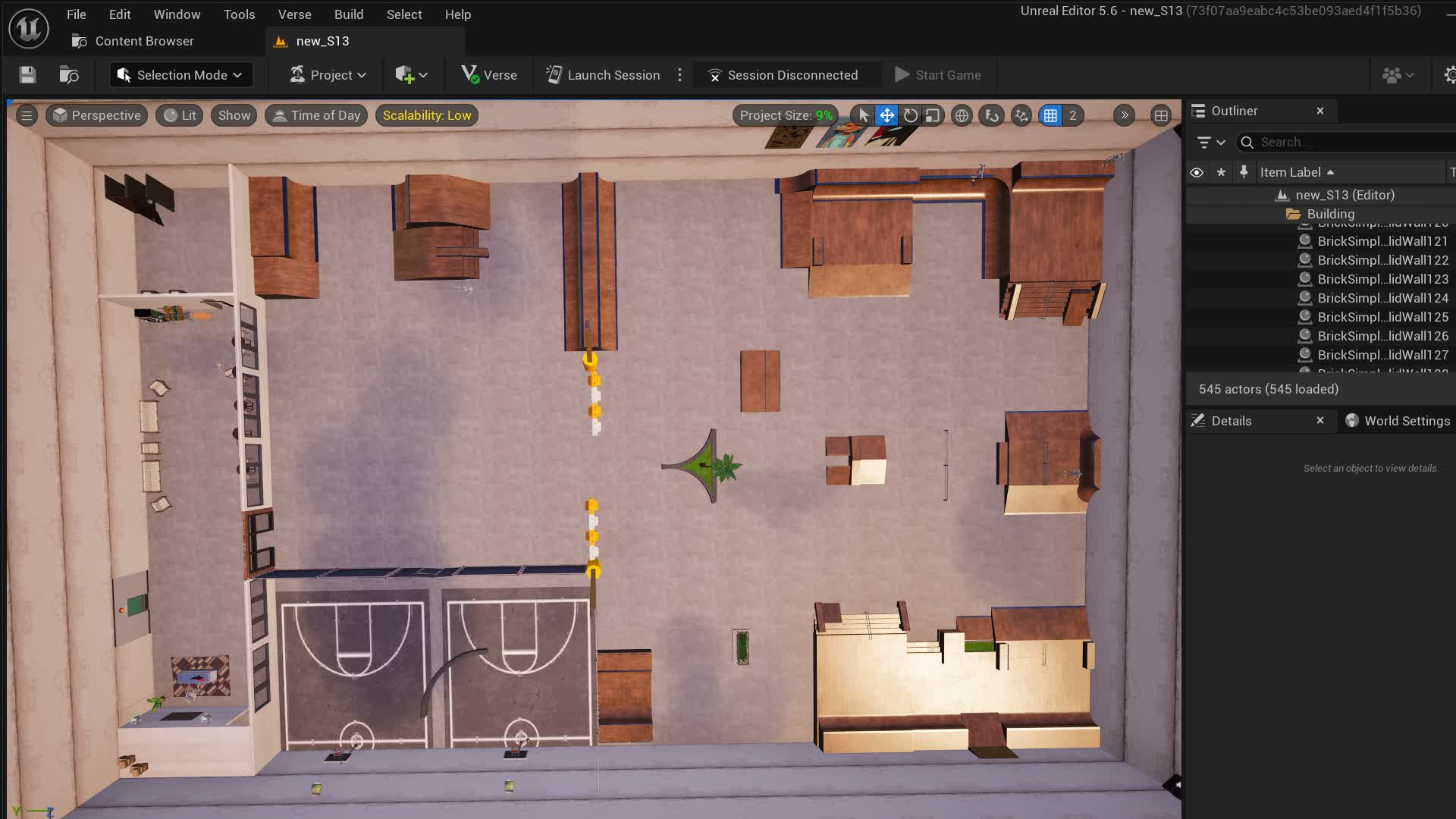Image resolution: width=1456 pixels, height=819 pixels.
Task: Click the save level icon
Action: coord(27,74)
